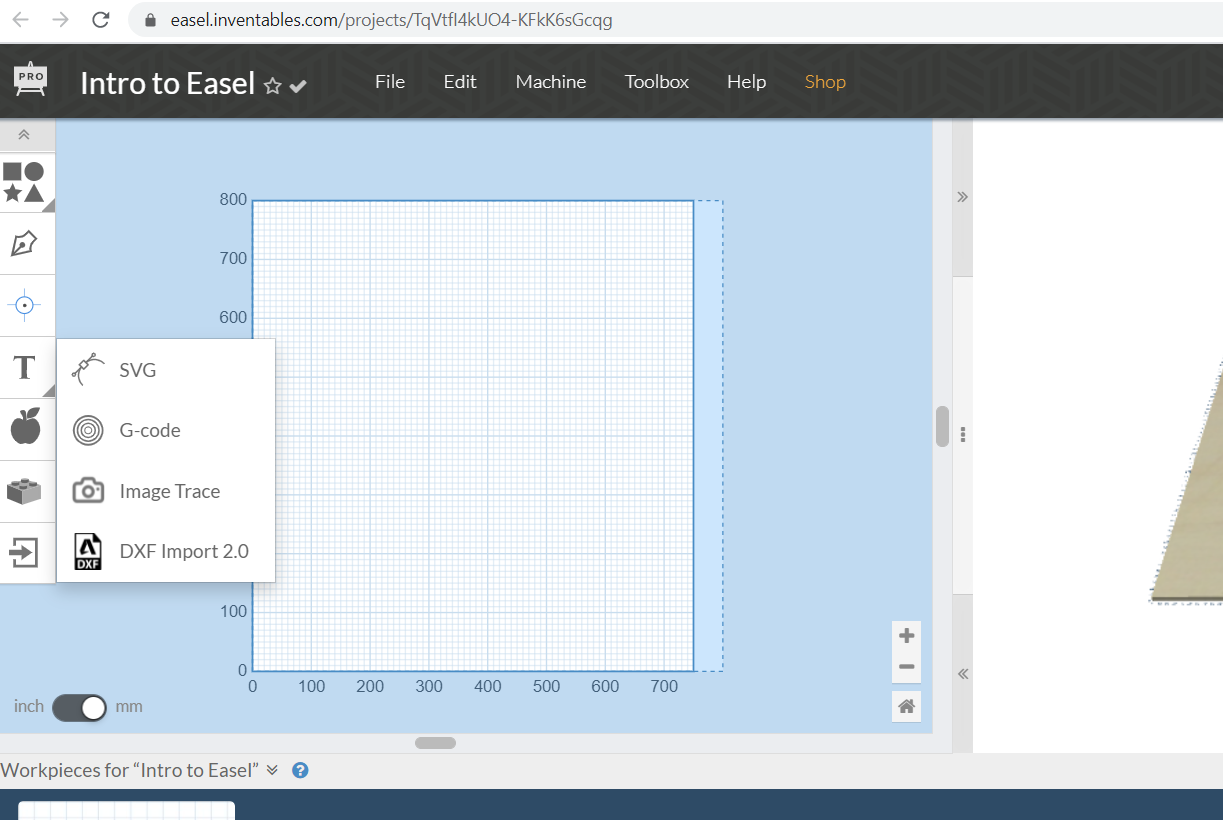Click the 'mm' unit label
Viewport: 1223px width, 820px height.
[x=129, y=706]
